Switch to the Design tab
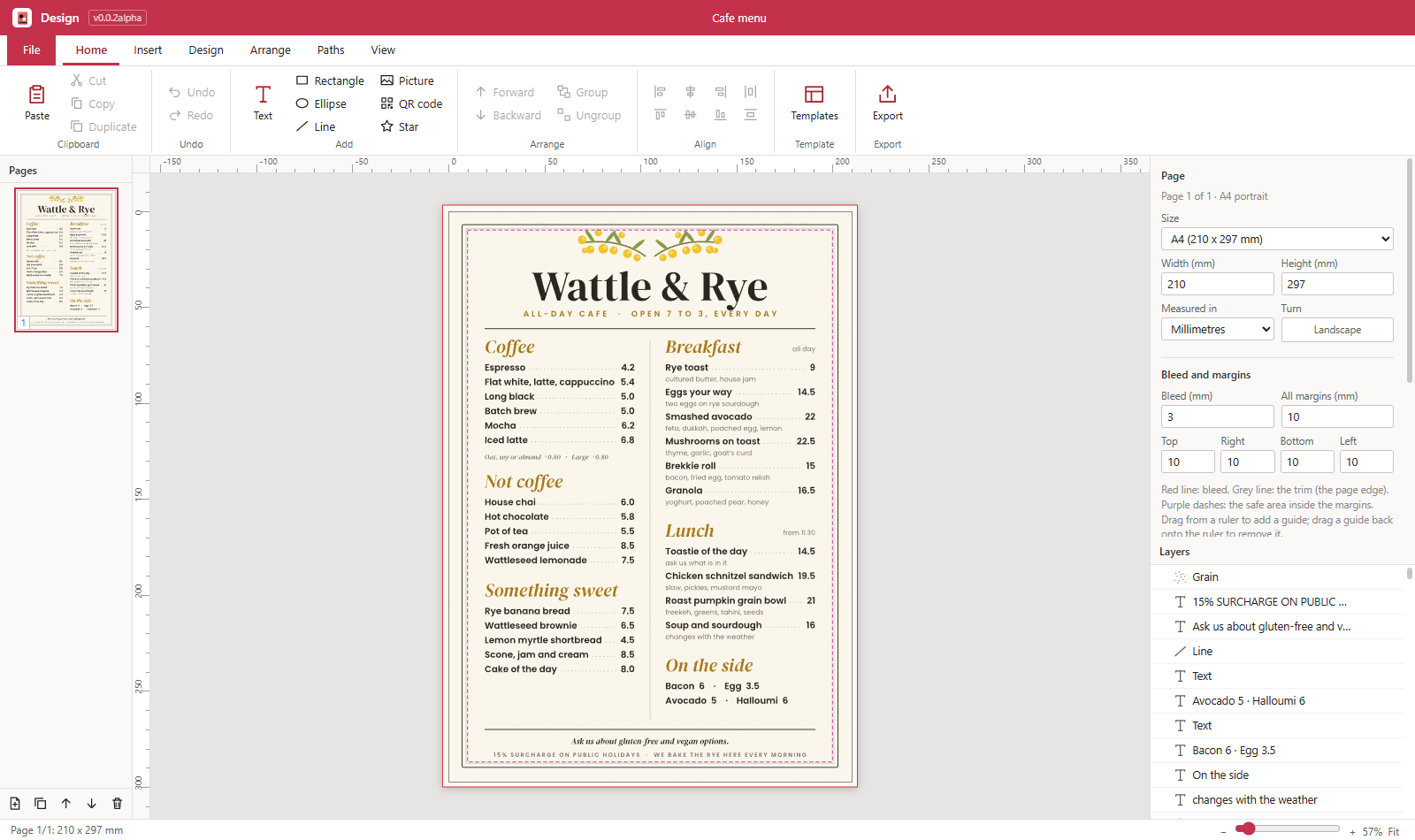Screen dimensions: 1415x840 pos(206,50)
